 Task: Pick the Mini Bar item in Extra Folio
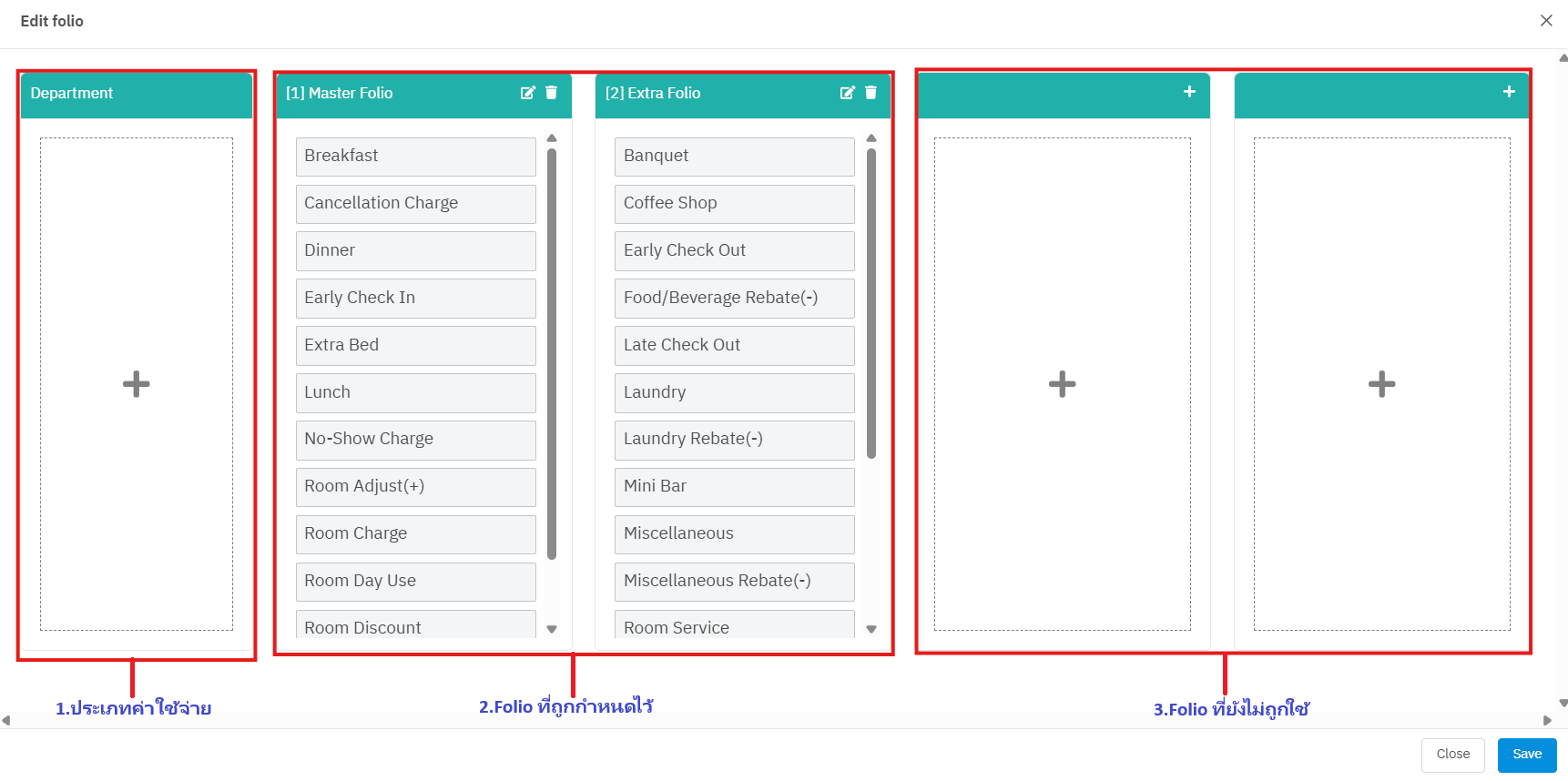[x=734, y=487]
